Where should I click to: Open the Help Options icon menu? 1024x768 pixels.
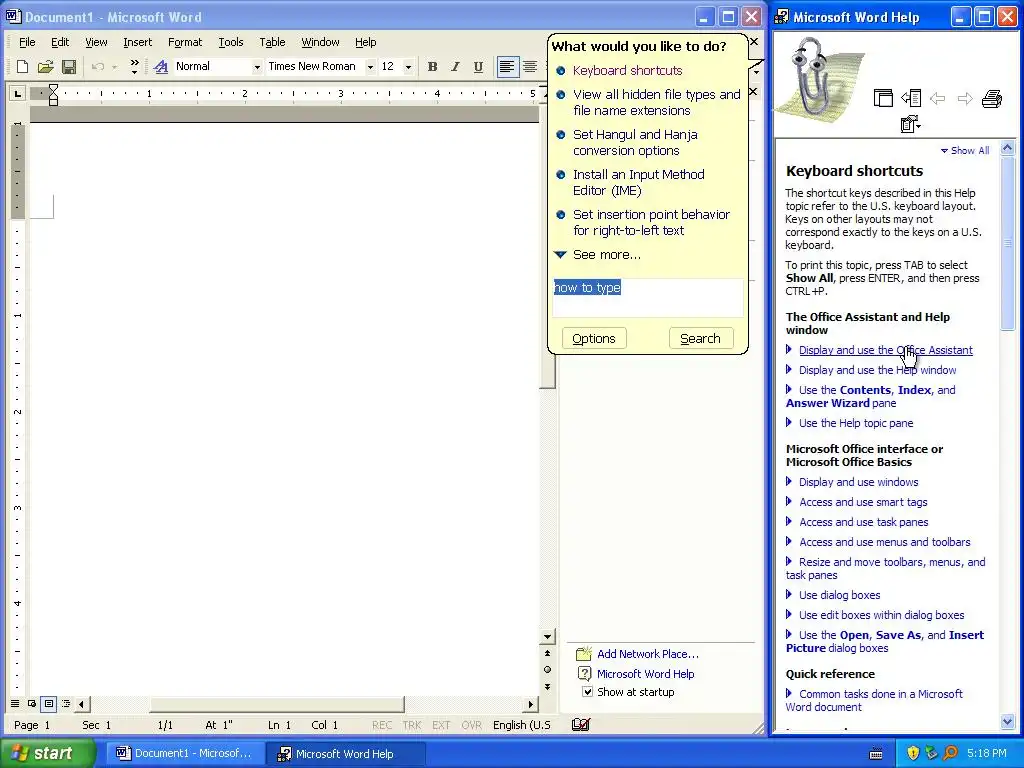[x=910, y=123]
